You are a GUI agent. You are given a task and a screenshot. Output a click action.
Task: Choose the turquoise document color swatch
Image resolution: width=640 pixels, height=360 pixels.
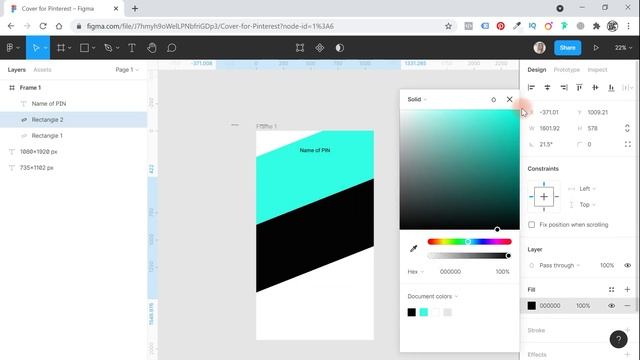[x=424, y=312]
